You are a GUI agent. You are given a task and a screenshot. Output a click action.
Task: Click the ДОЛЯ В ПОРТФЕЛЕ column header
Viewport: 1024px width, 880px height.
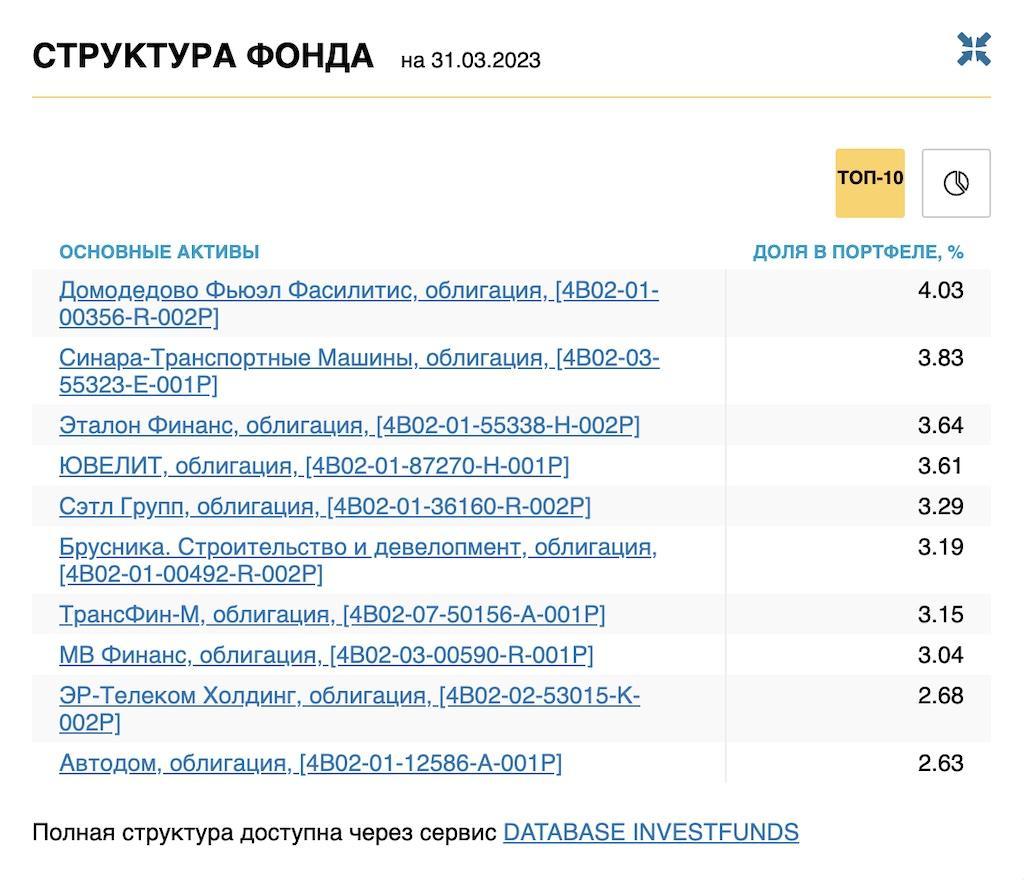coord(857,252)
